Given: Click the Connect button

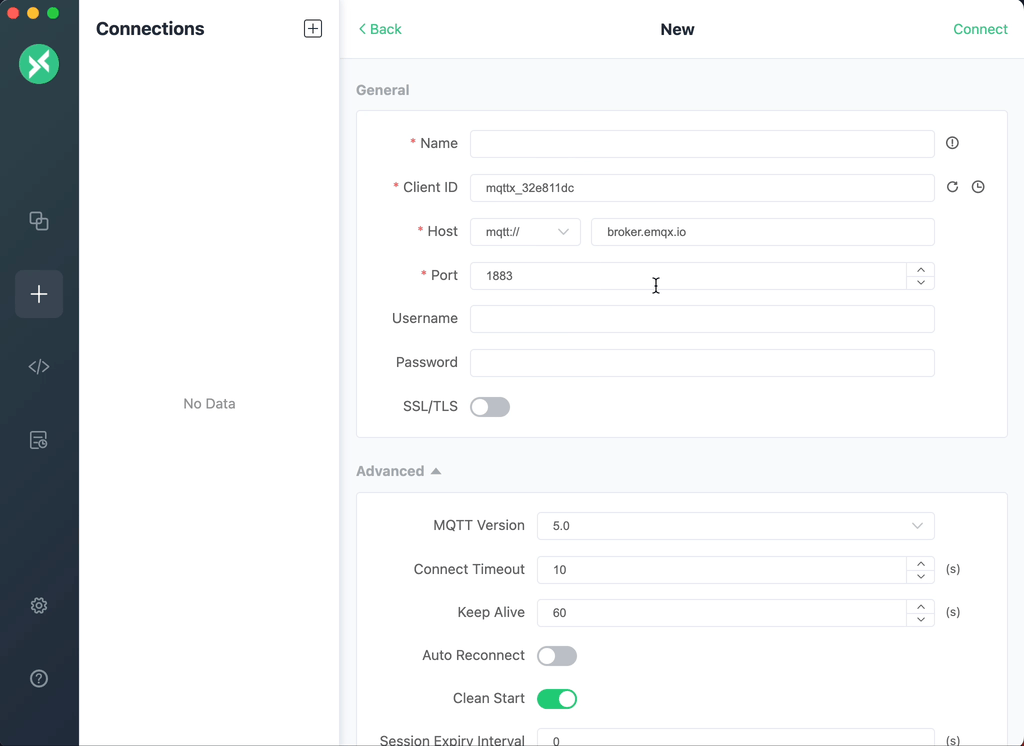Looking at the screenshot, I should [x=980, y=29].
